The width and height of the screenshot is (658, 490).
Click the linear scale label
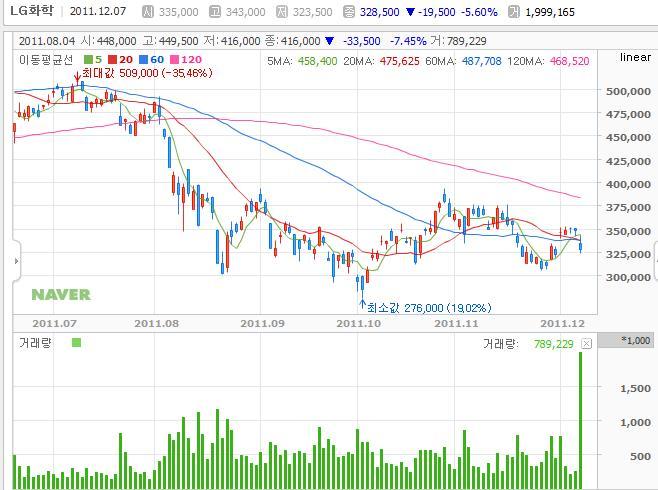tap(635, 58)
